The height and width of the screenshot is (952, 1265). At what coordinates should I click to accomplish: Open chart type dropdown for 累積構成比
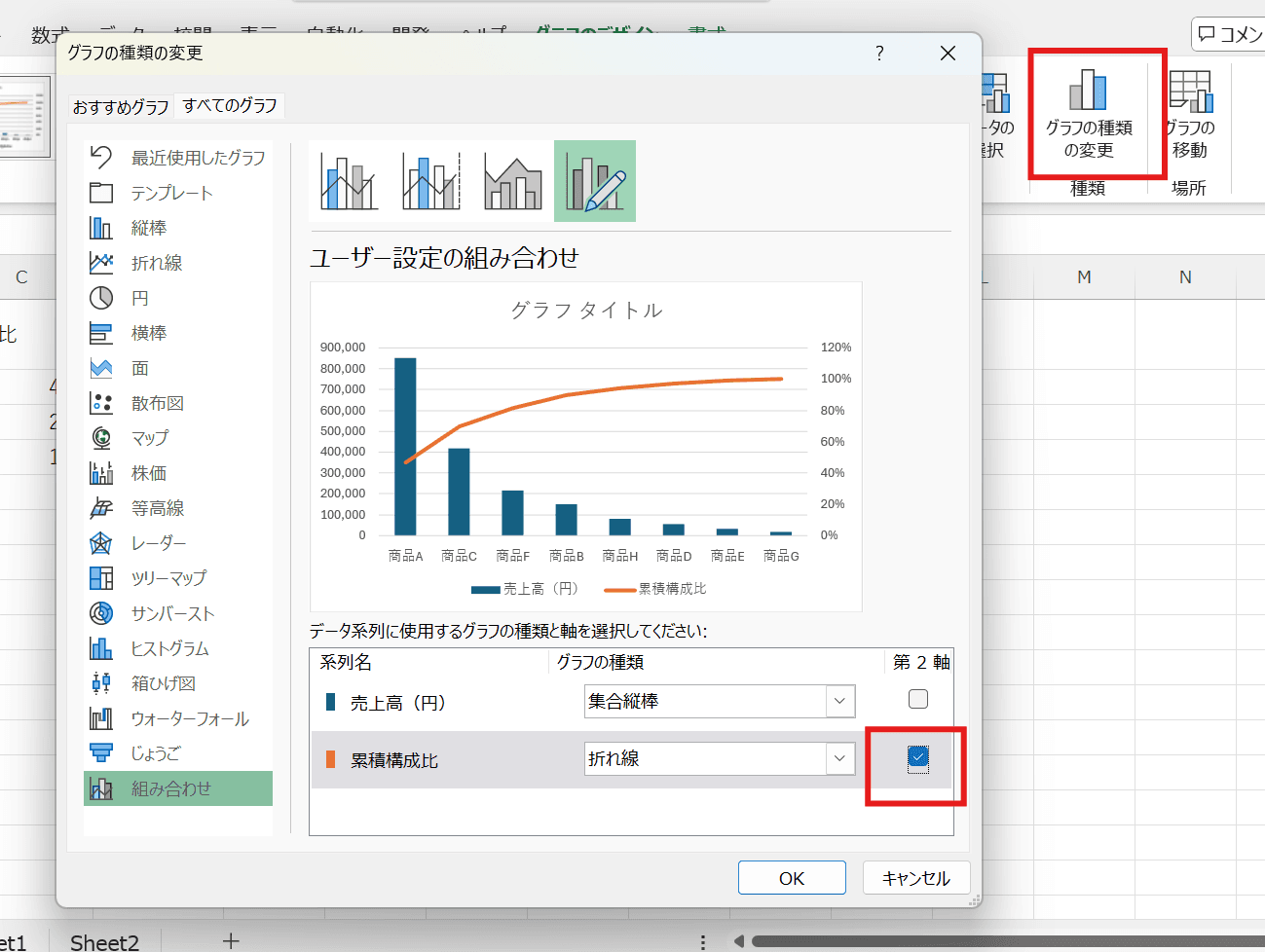pyautogui.click(x=839, y=759)
